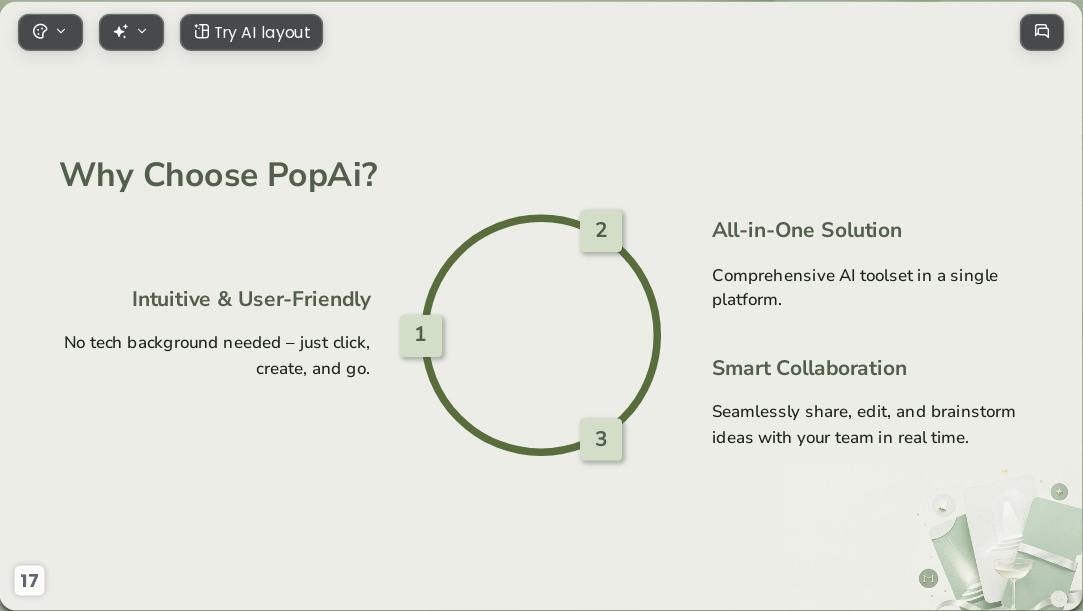The image size is (1083, 611).
Task: Open the AI sparkle tools dropdown
Action: [131, 32]
